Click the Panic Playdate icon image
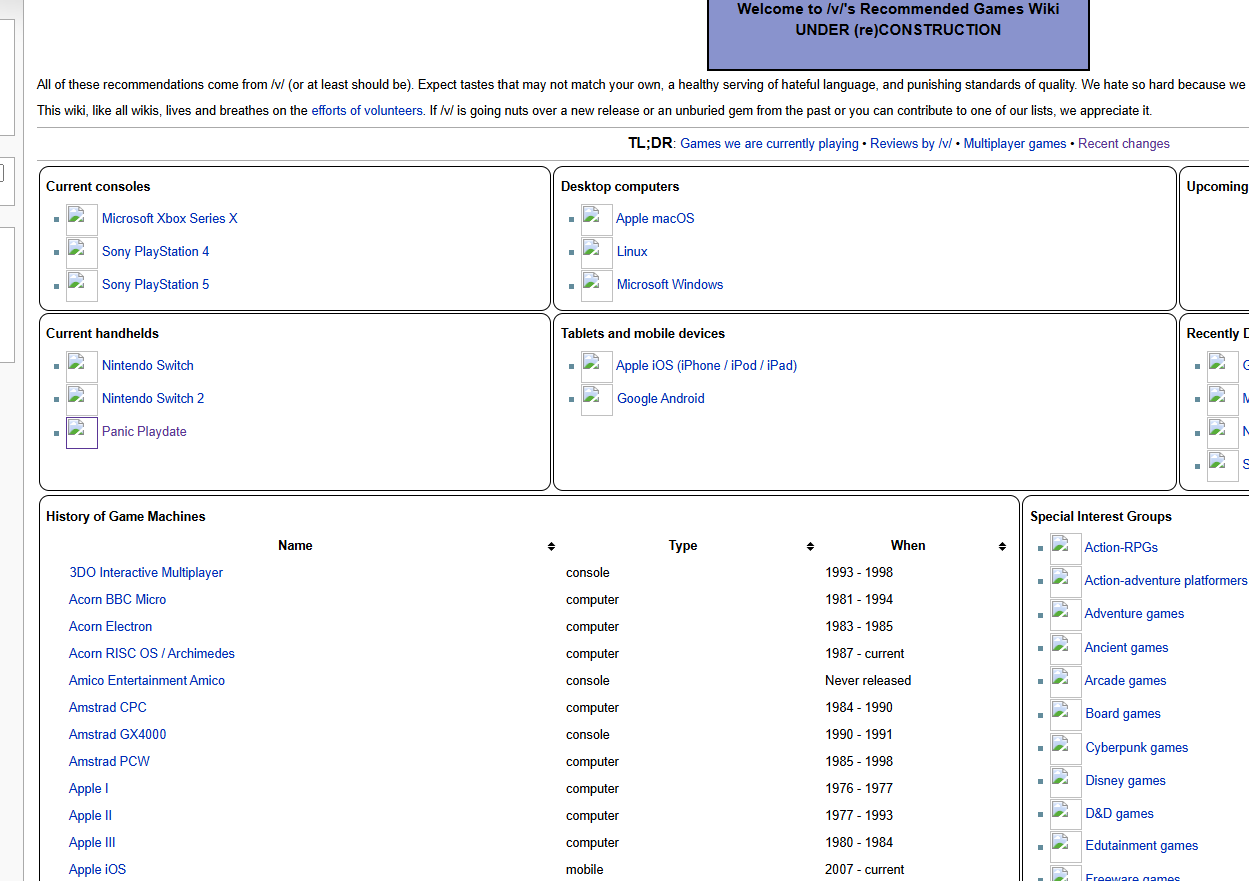Screen dimensions: 1249x881 82,432
